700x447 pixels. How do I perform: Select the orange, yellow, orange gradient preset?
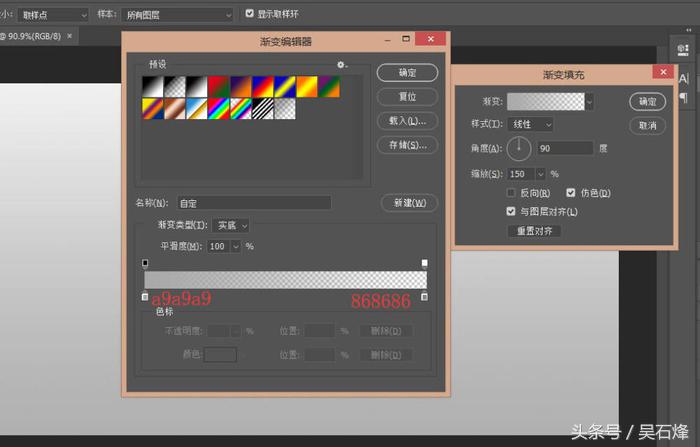pos(307,87)
